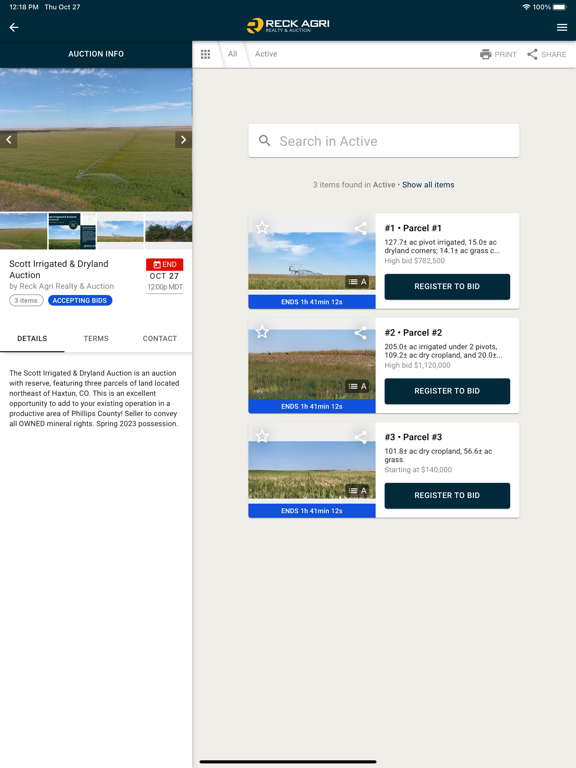Tap the search magnifier icon
The image size is (576, 768).
click(x=264, y=141)
